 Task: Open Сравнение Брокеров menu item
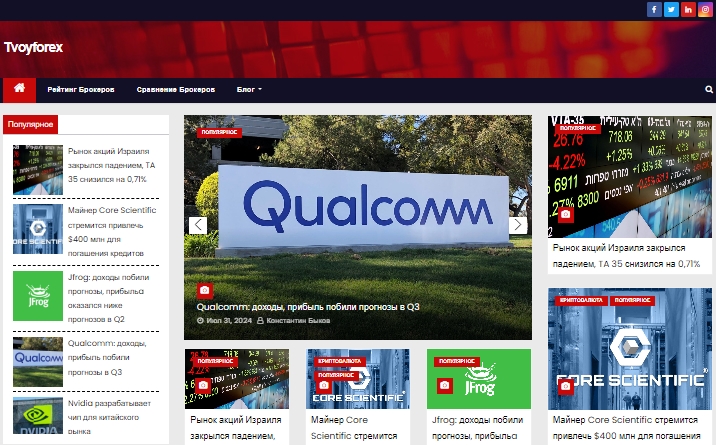[176, 89]
